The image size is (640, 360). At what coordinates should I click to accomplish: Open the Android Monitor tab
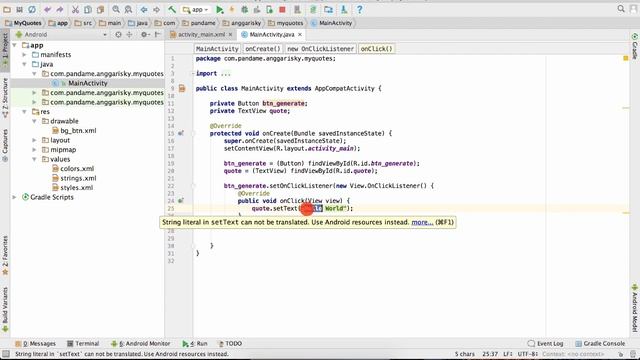(140, 344)
